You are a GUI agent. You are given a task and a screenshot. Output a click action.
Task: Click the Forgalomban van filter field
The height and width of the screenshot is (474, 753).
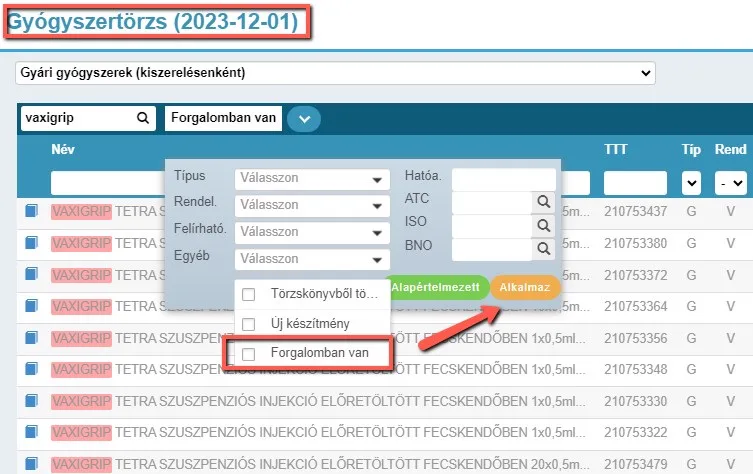click(223, 118)
